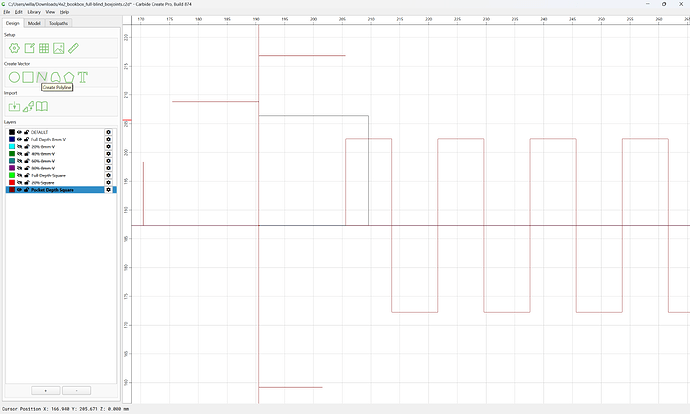Viewport: 690px width, 414px height.
Task: Click the cyan 20% 6mm V color swatch
Action: click(12, 147)
